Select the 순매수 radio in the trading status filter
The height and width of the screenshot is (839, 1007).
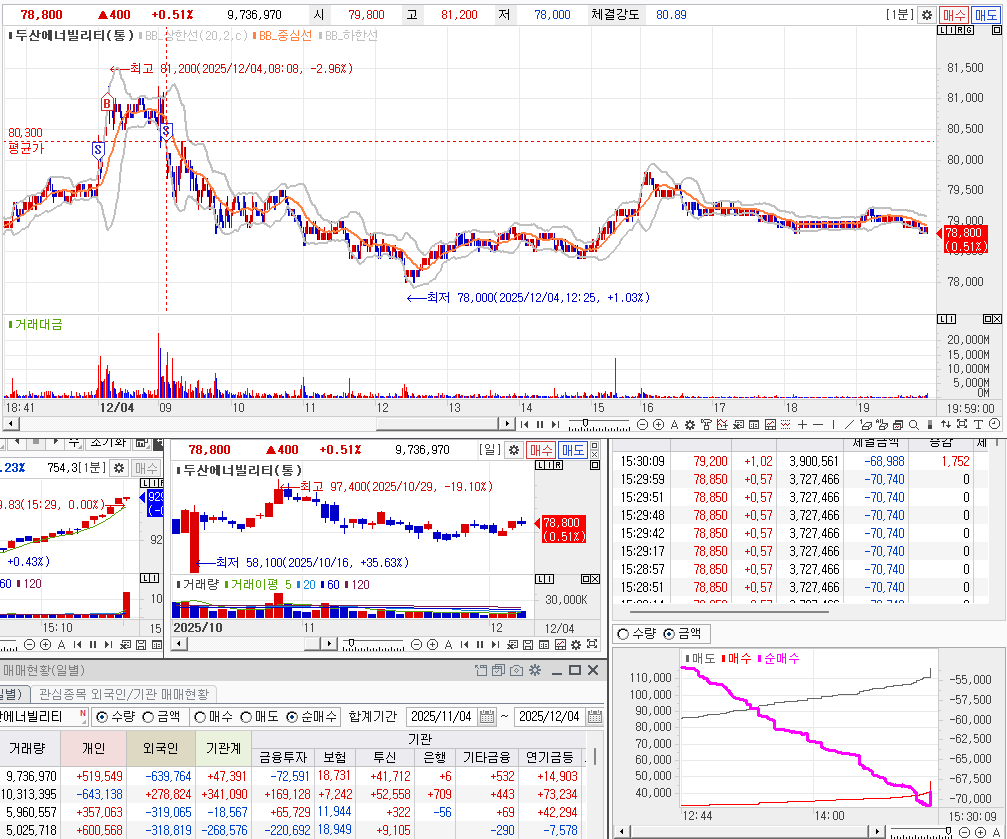pyautogui.click(x=292, y=717)
